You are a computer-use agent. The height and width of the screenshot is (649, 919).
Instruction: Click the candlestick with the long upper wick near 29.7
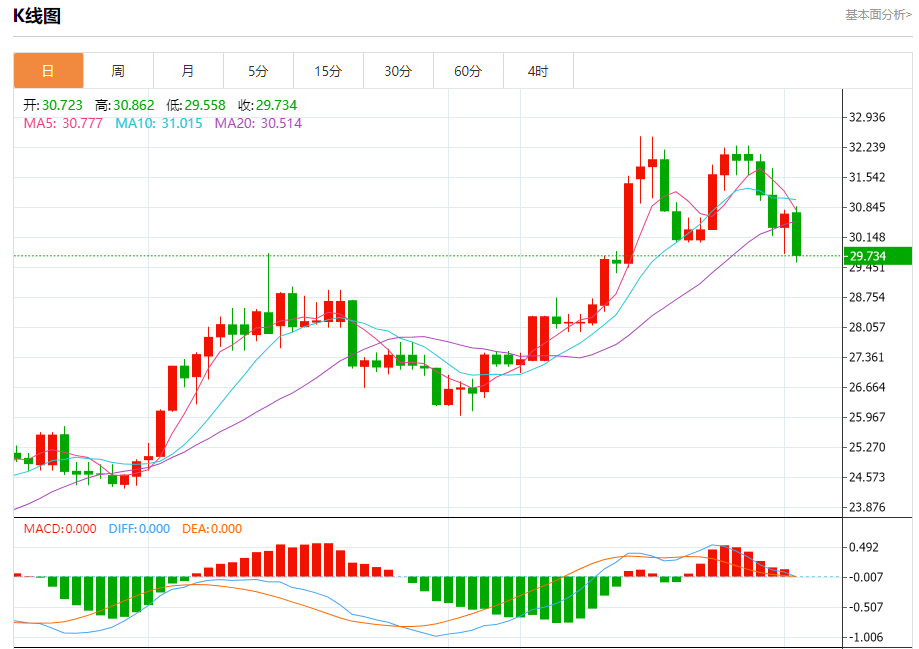point(268,293)
